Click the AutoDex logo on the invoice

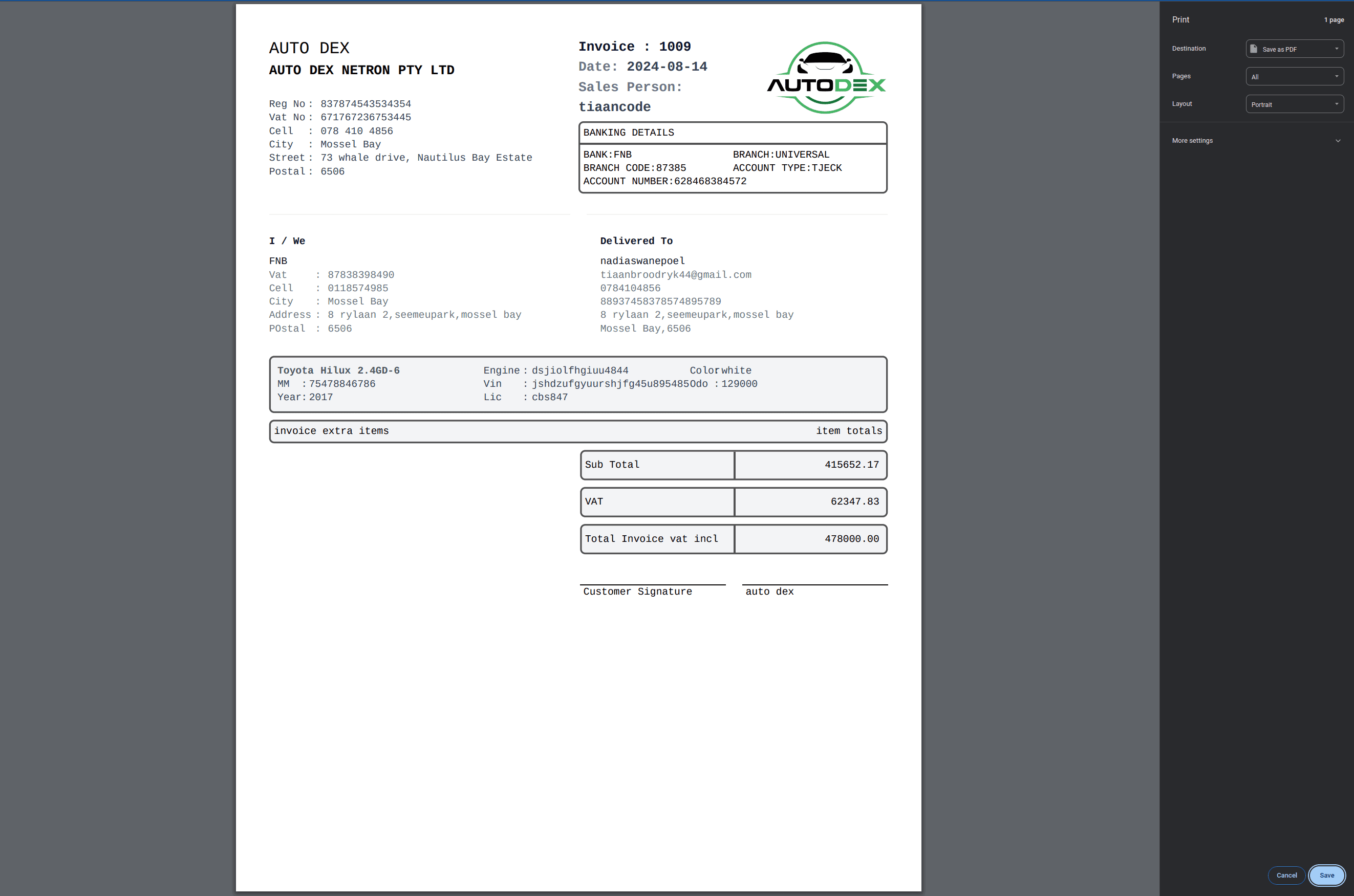coord(826,77)
